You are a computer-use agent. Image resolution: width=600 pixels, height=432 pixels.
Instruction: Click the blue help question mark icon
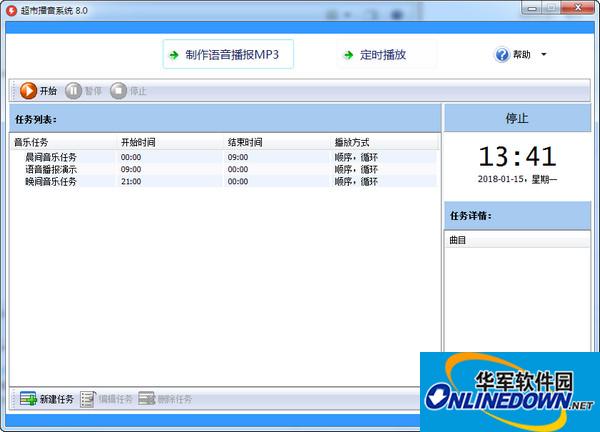(502, 55)
